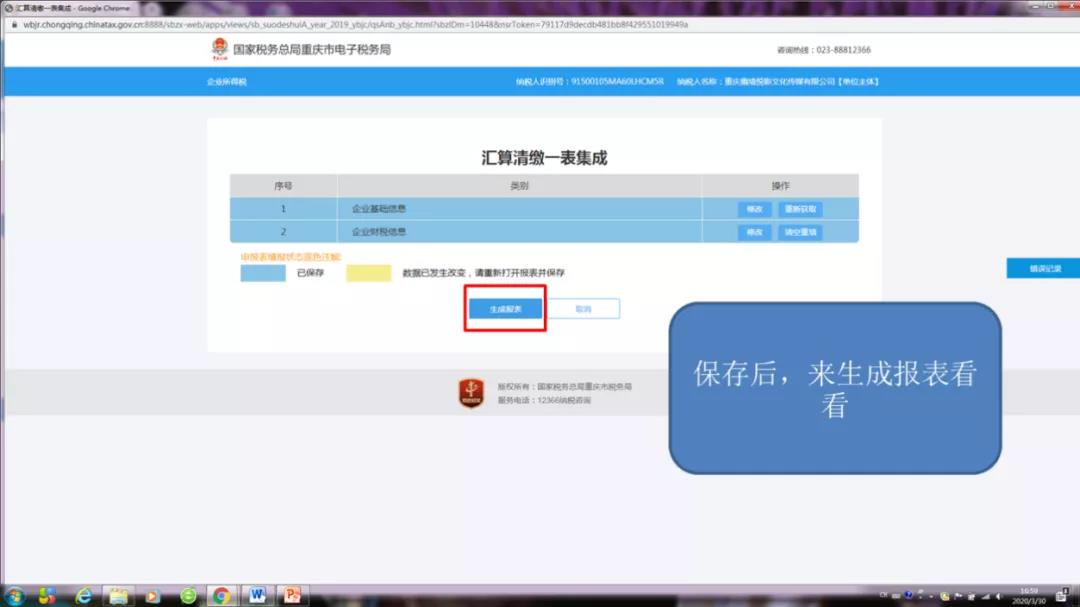Click the blue 已保存 legend swatch
This screenshot has height=607, width=1080.
pyautogui.click(x=263, y=273)
